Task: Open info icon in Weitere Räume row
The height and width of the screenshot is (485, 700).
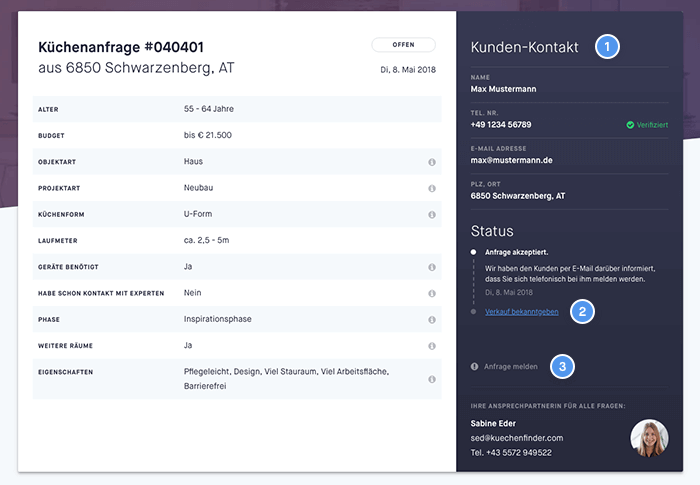Action: pyautogui.click(x=432, y=346)
